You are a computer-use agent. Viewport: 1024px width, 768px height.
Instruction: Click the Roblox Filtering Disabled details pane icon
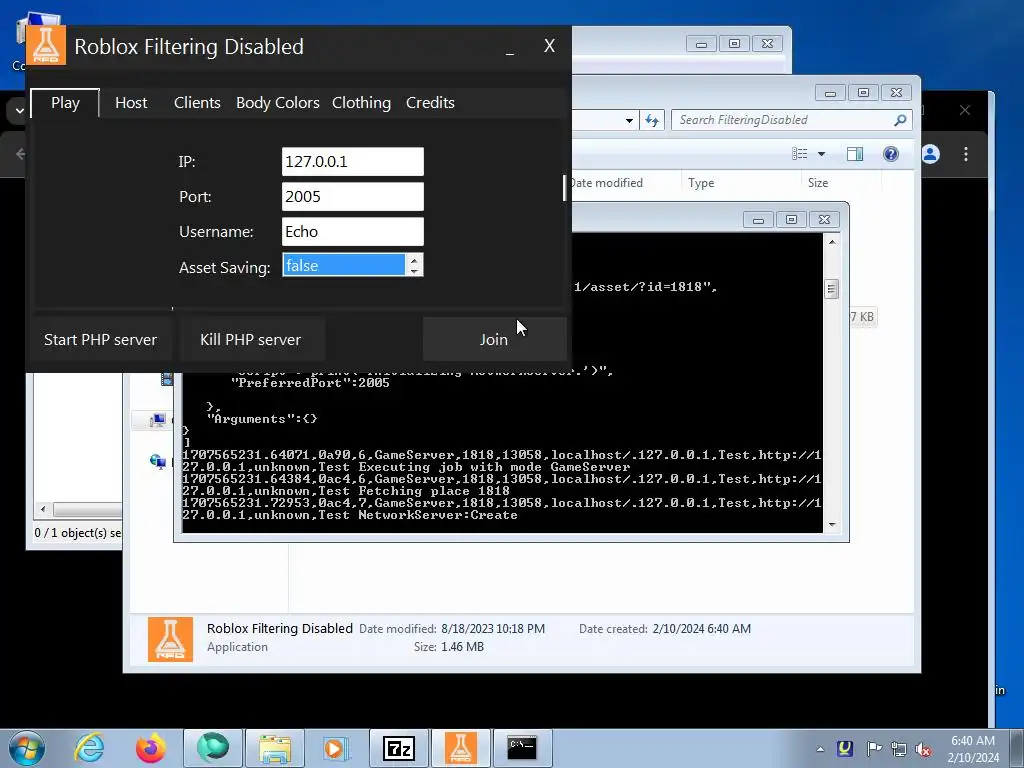170,639
